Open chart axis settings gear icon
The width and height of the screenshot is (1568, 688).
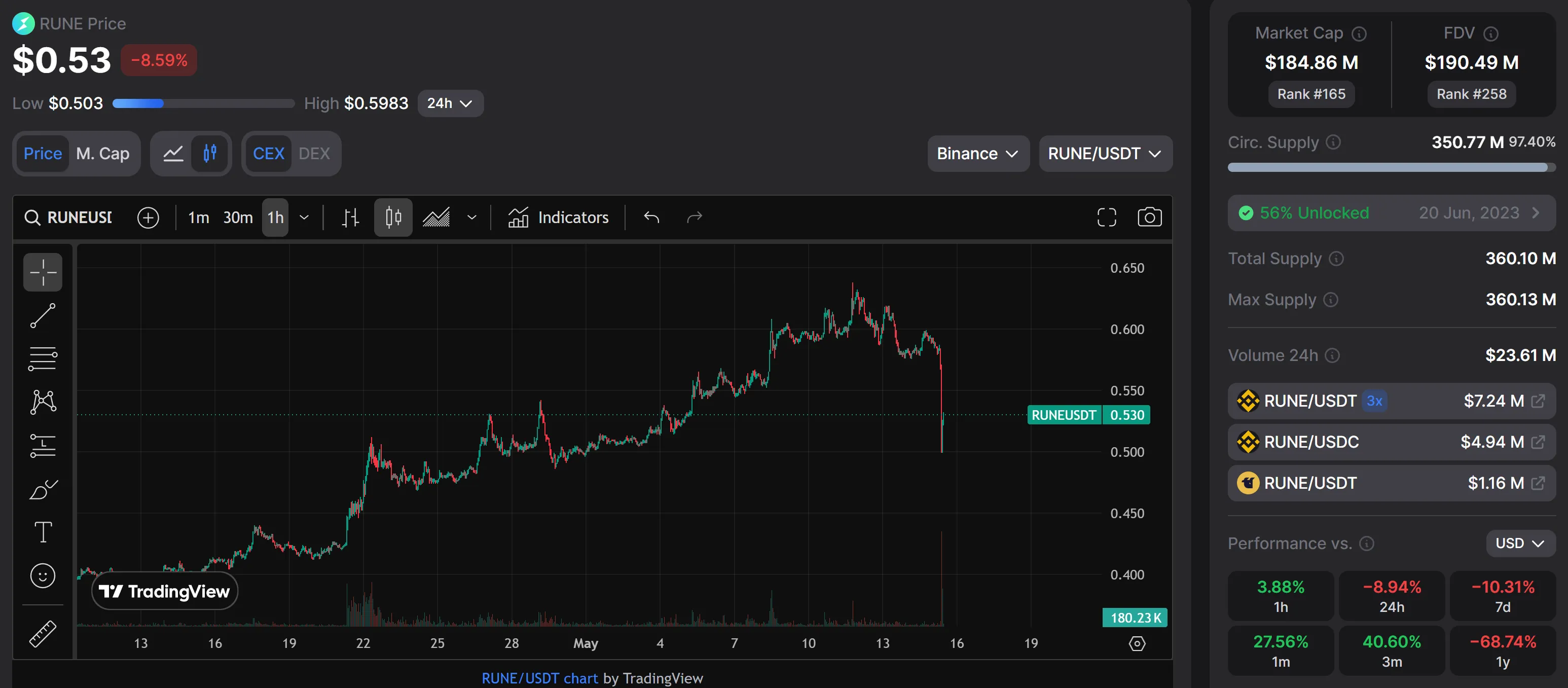click(1137, 643)
